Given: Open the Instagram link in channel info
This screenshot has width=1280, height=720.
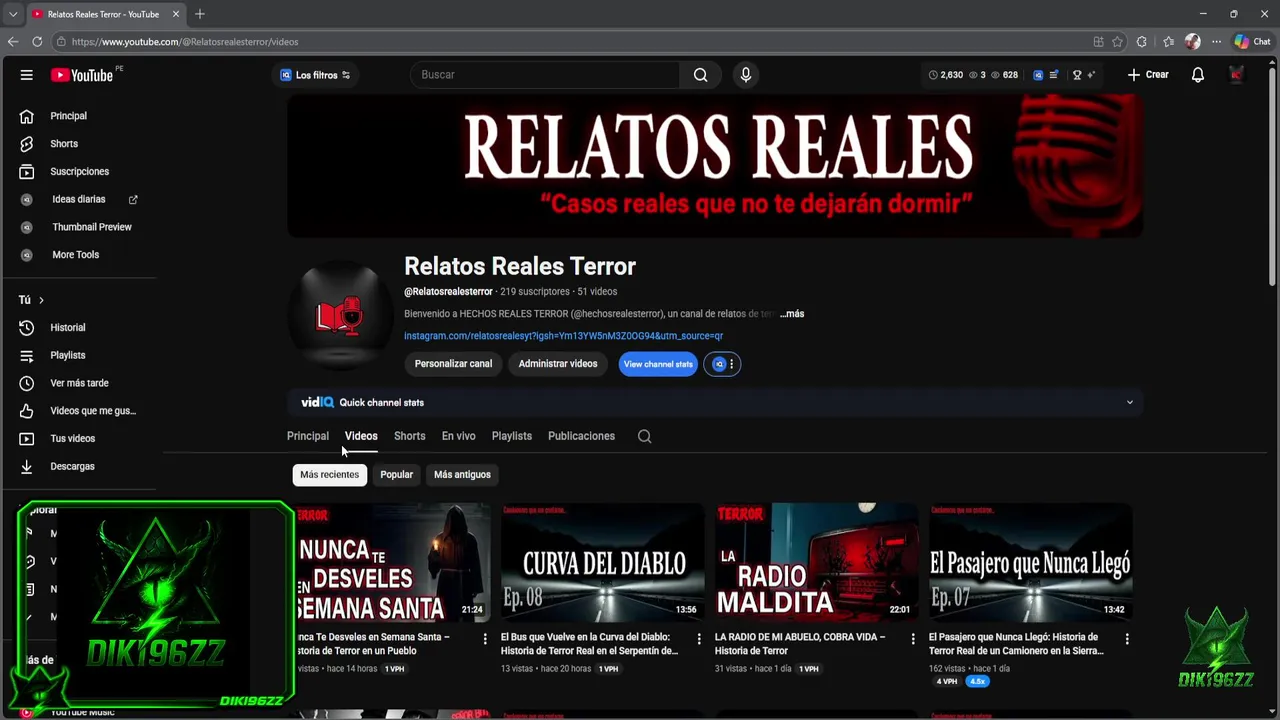Looking at the screenshot, I should click(563, 336).
